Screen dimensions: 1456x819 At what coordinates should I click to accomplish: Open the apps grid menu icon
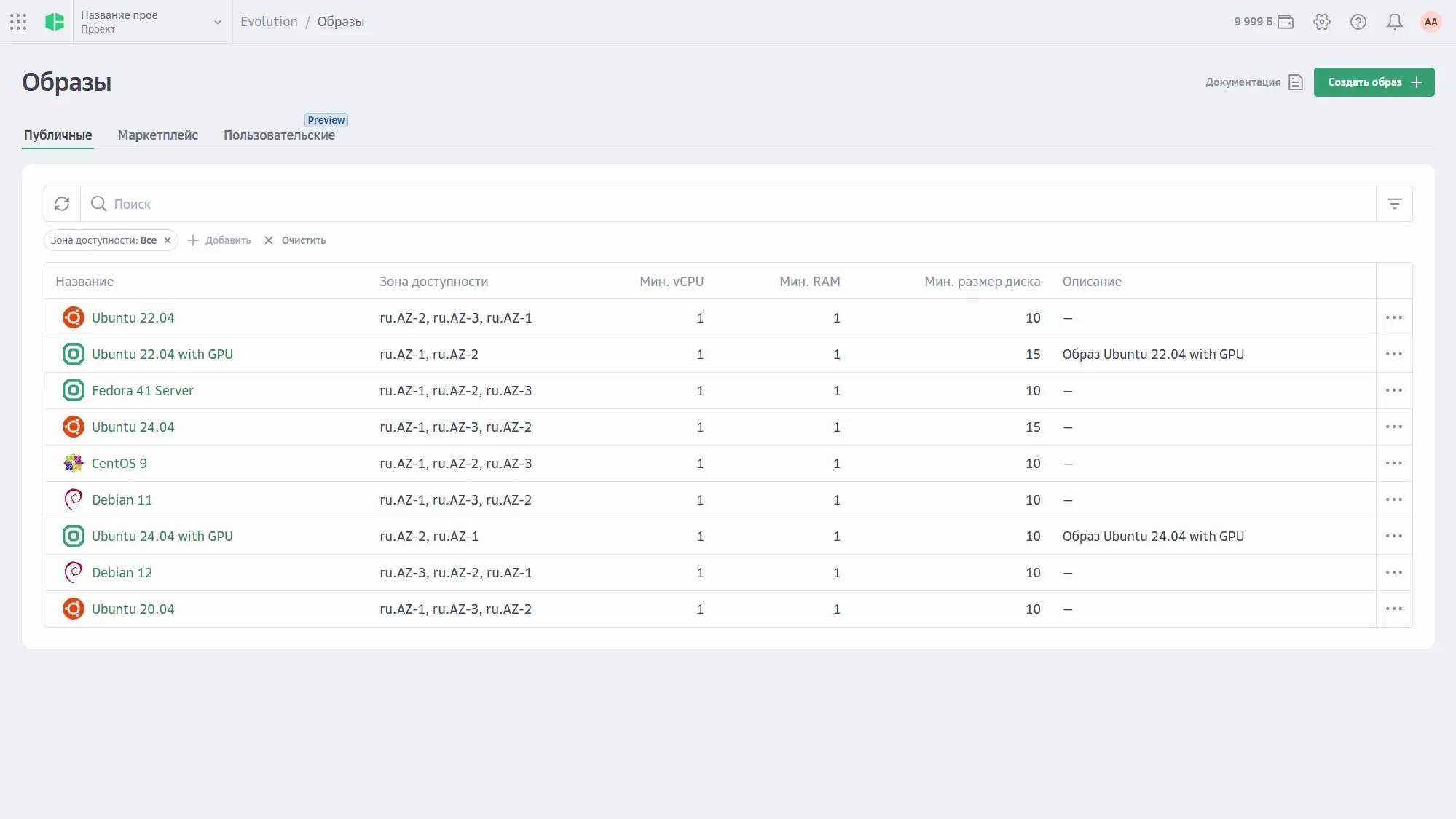[18, 22]
